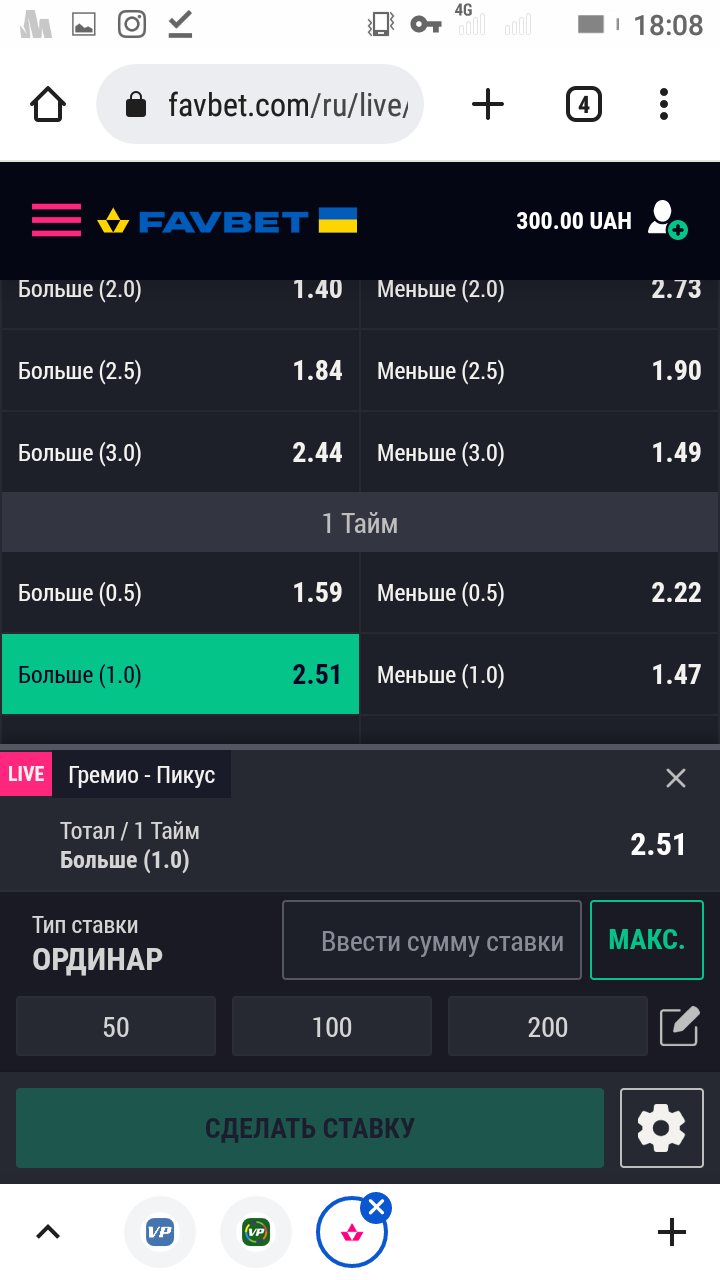
Task: Open the pink FavBet hamburger menu
Action: pos(55,220)
